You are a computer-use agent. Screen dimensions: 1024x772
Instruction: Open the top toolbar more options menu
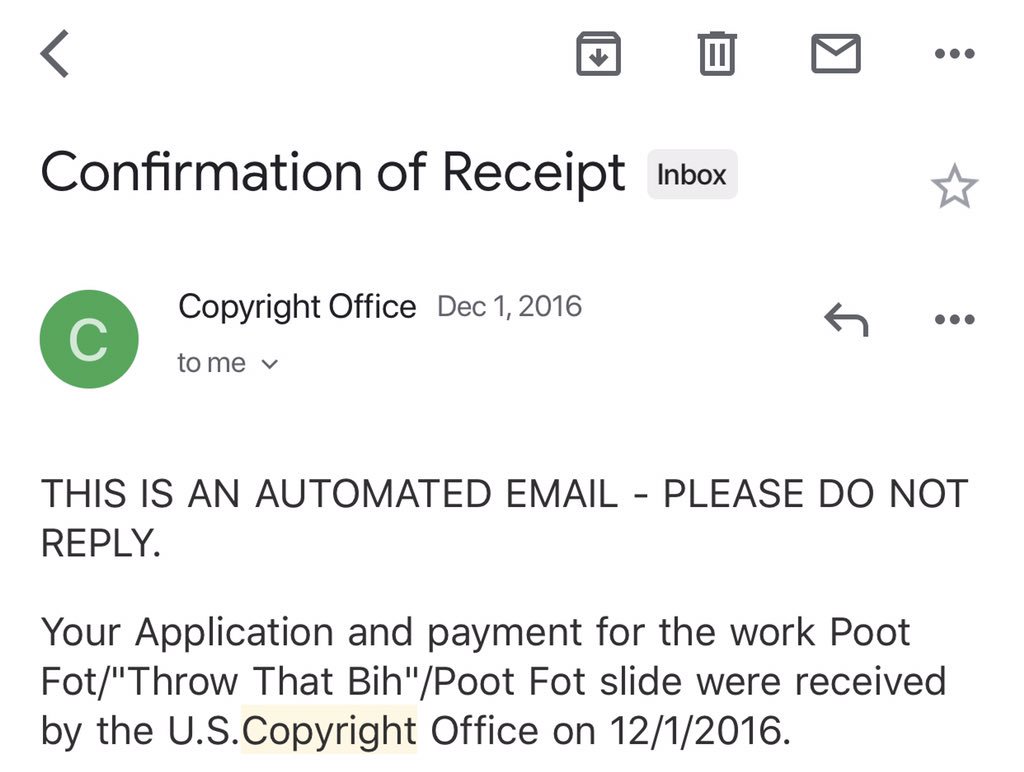(x=955, y=54)
